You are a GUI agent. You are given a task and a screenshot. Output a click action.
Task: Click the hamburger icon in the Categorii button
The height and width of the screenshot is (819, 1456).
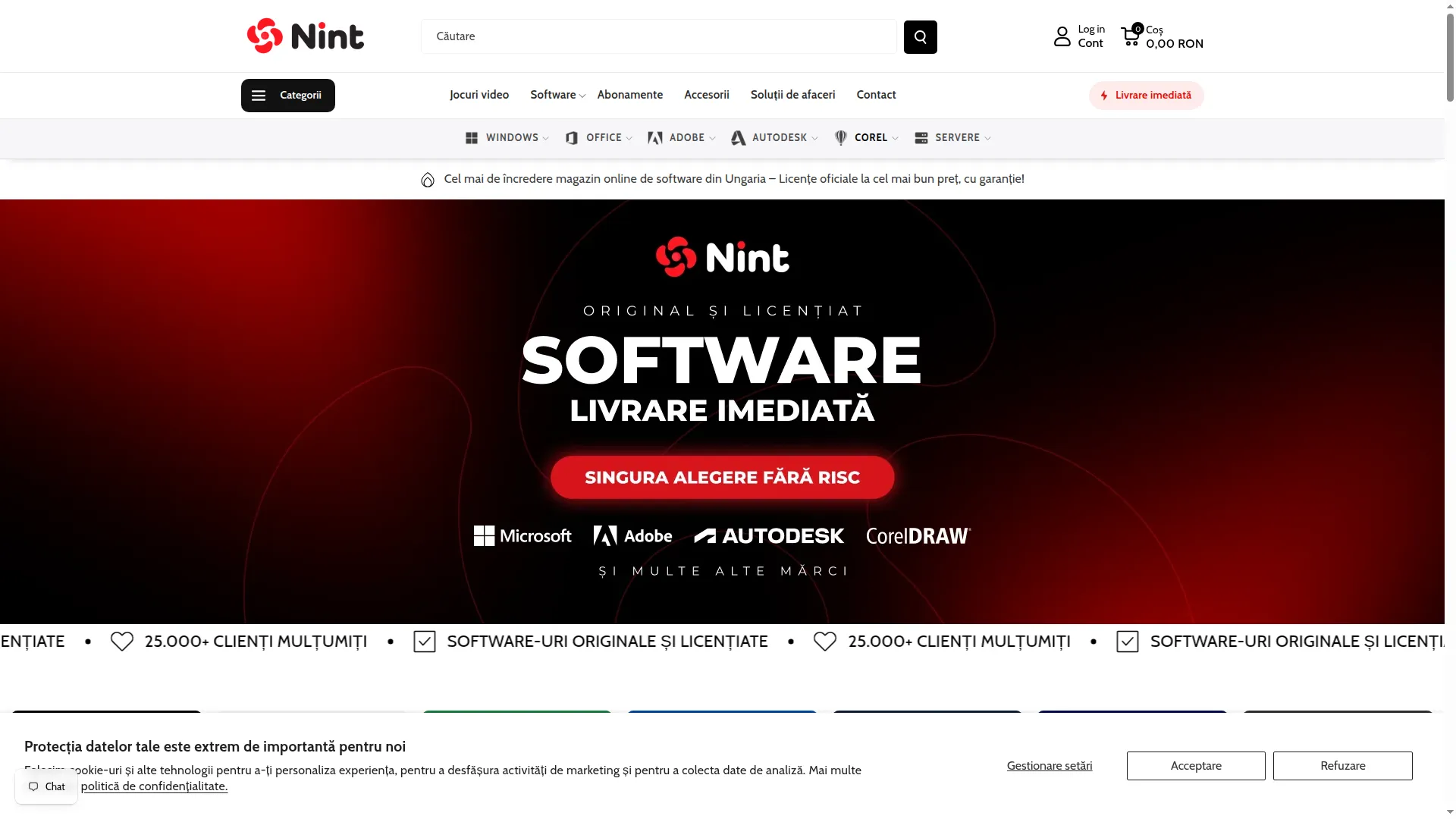pos(259,96)
